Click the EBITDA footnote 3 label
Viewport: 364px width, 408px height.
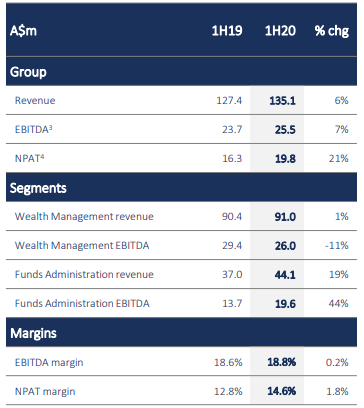(33, 129)
